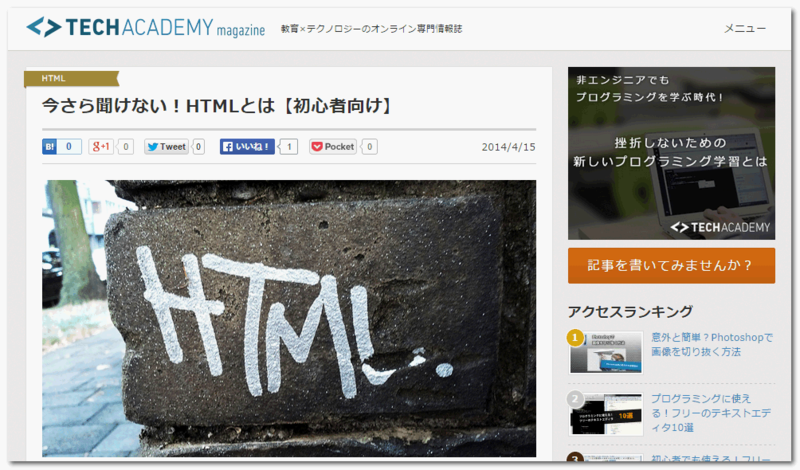Click the TechAcademy magazine logo

[146, 28]
